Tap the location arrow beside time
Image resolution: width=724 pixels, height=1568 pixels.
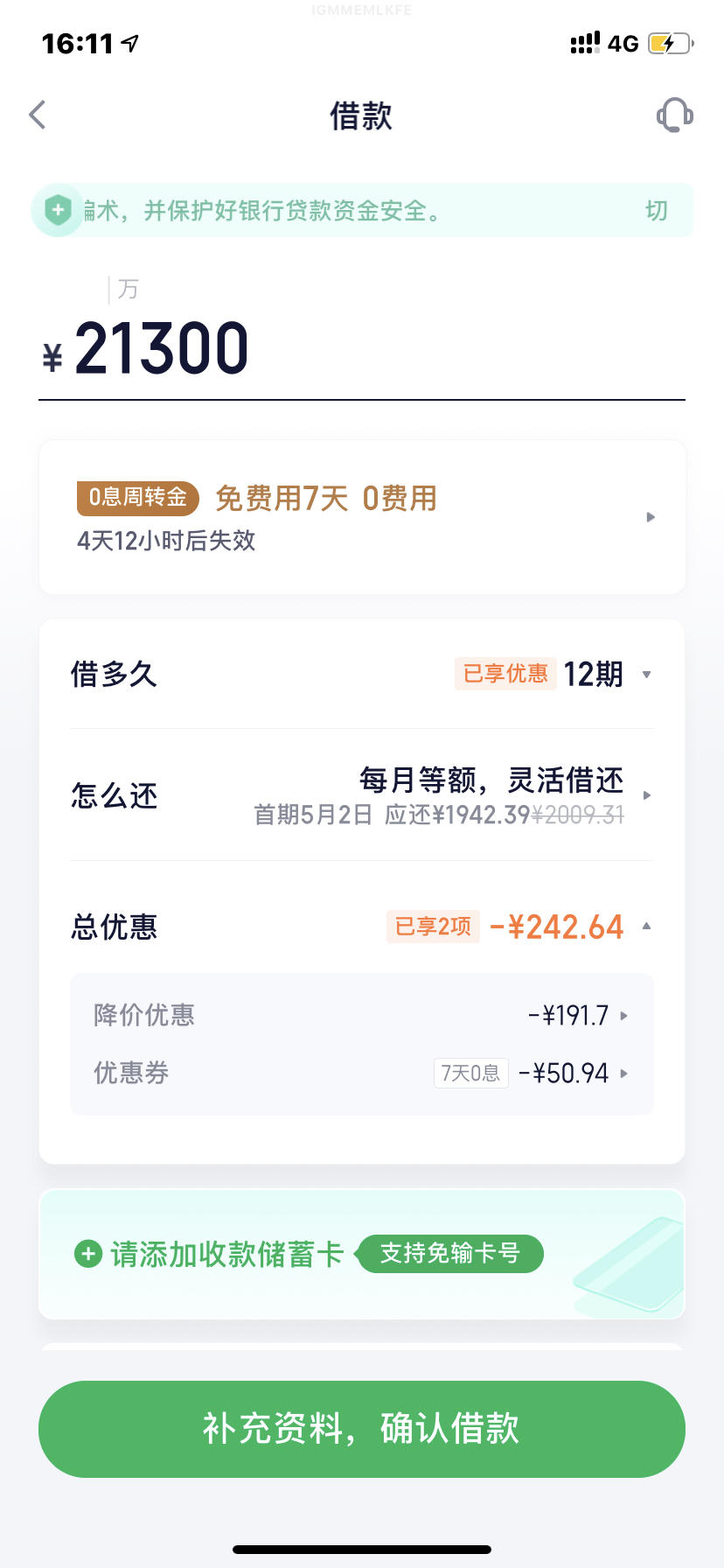click(x=130, y=43)
